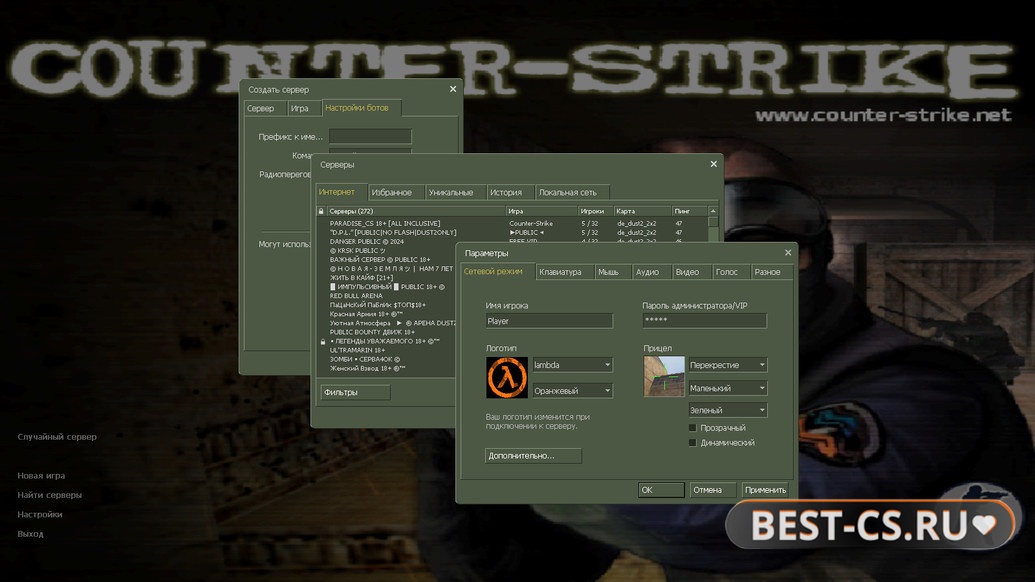Click the Применить button

(x=765, y=490)
